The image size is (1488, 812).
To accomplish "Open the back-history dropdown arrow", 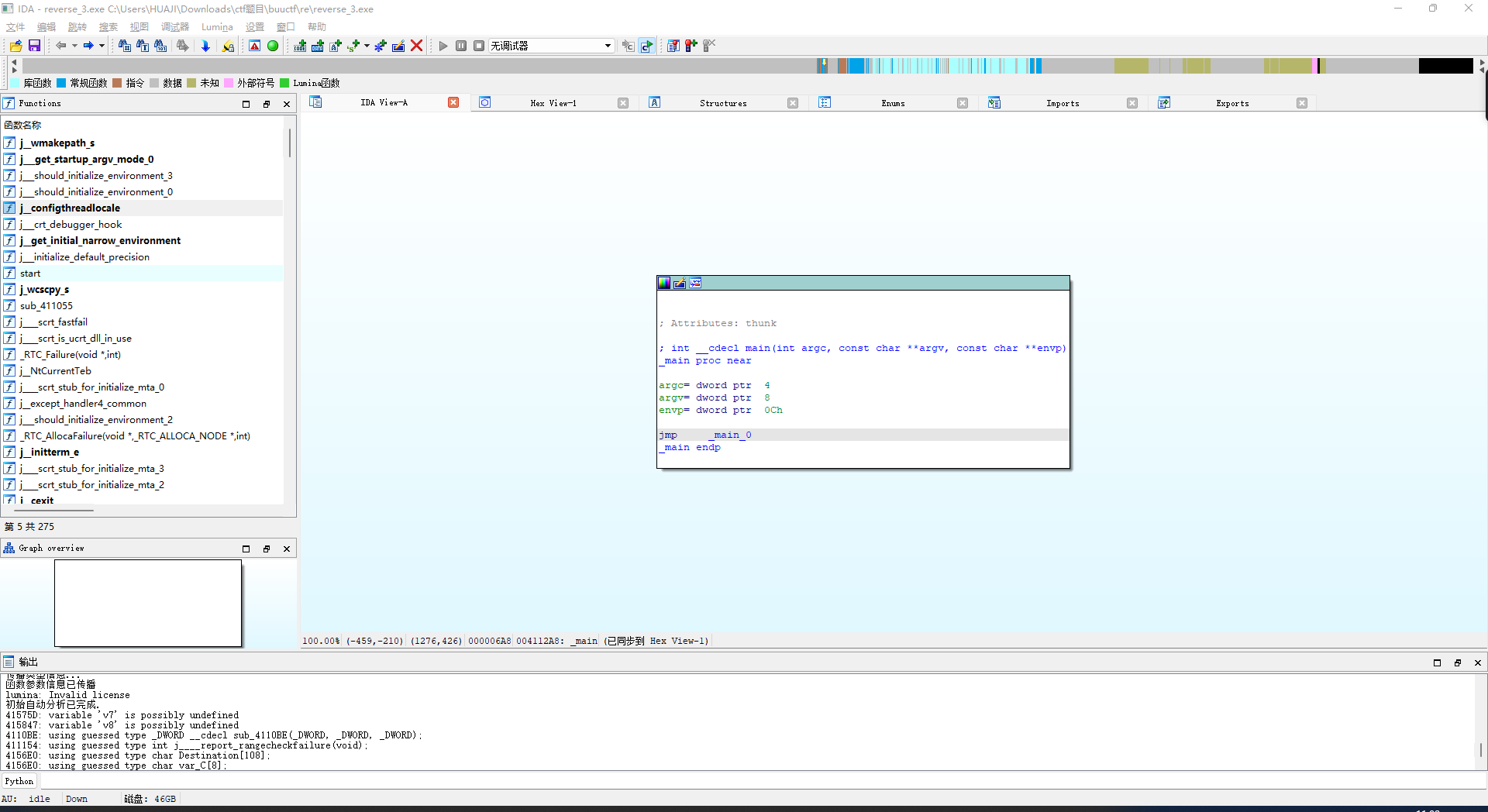I will (74, 46).
